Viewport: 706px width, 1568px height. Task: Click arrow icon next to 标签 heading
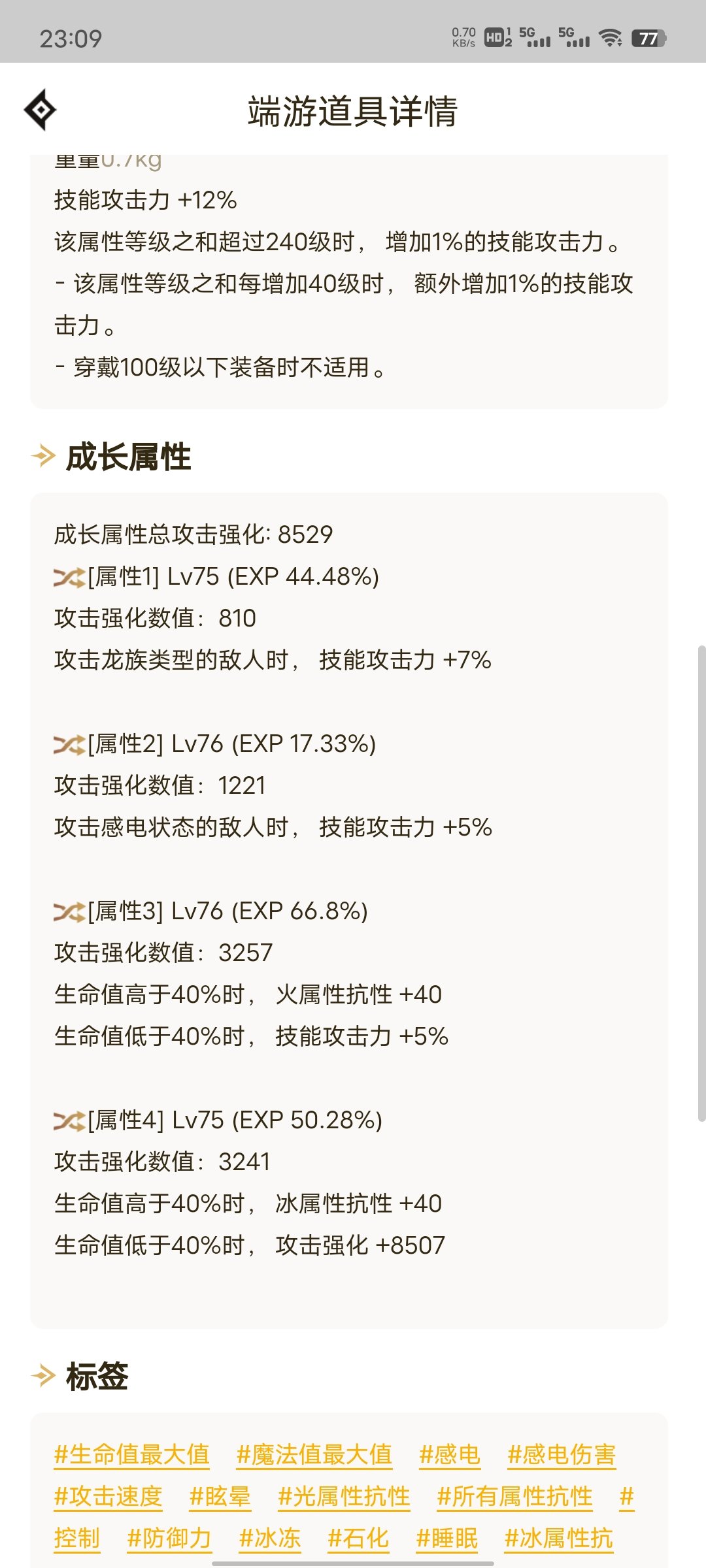point(43,1376)
